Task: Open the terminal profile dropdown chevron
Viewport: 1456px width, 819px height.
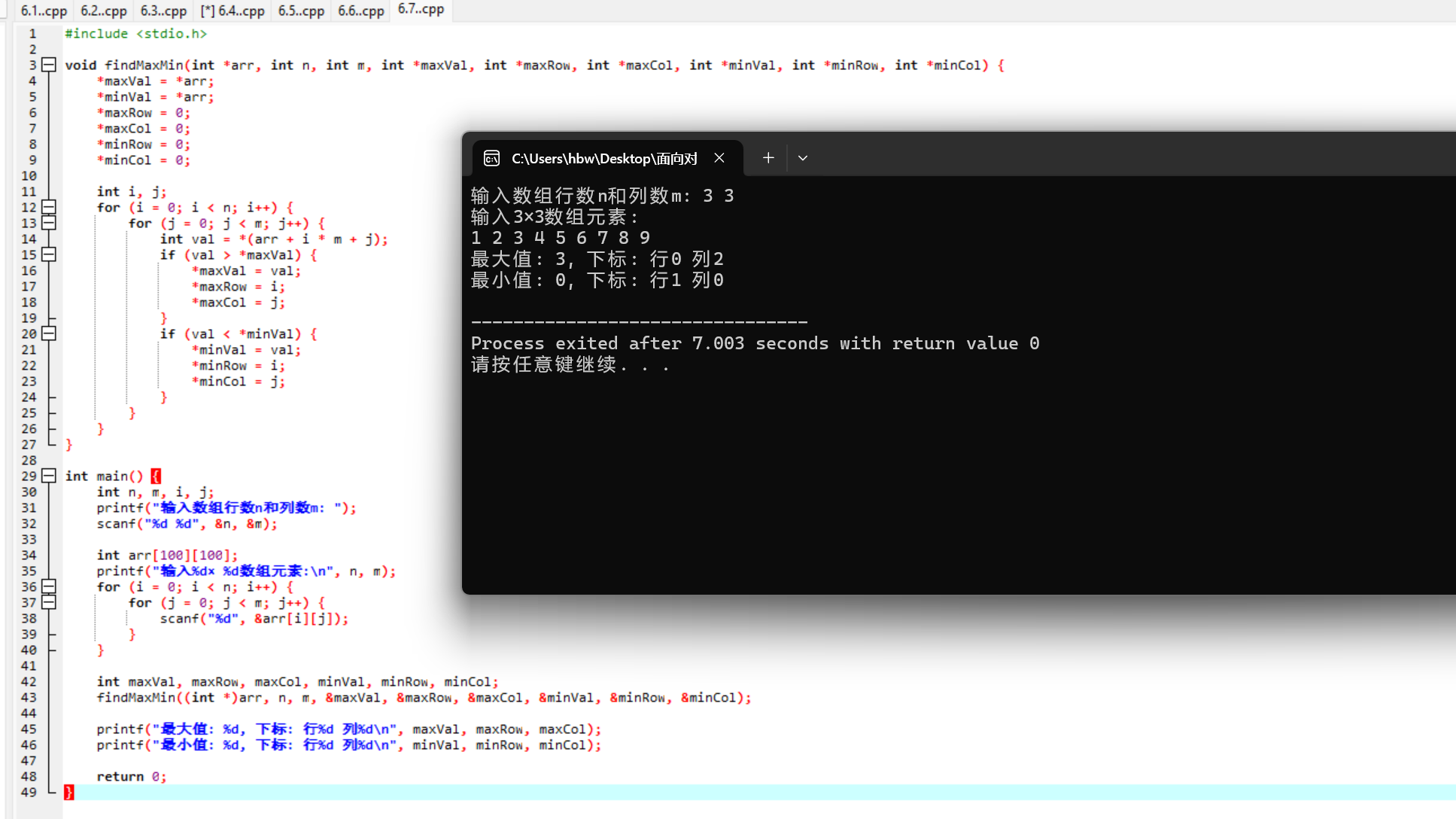Action: (x=803, y=158)
